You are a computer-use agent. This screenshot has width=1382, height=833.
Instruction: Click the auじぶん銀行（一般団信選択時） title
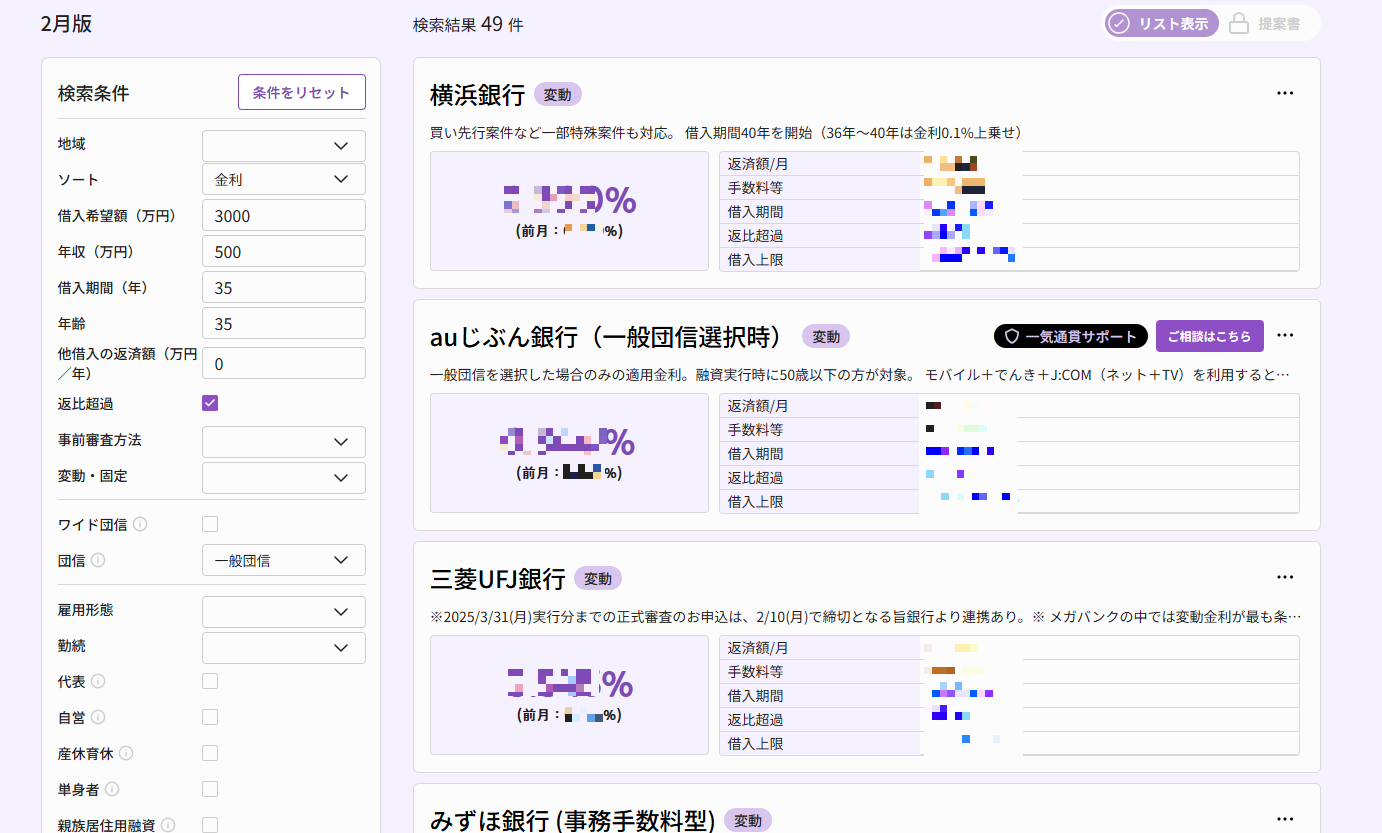coord(611,337)
